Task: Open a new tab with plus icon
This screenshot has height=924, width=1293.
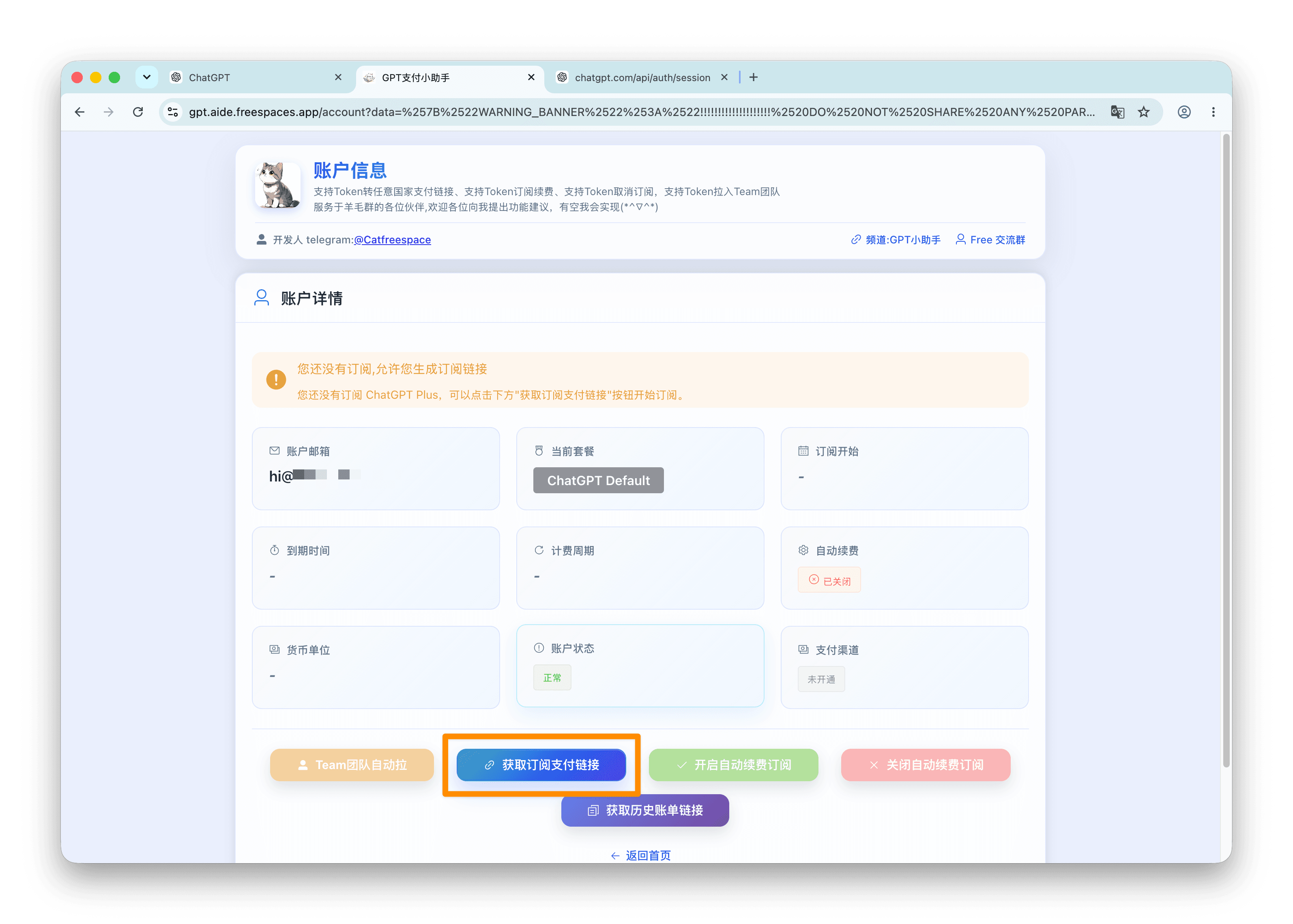Action: [754, 77]
